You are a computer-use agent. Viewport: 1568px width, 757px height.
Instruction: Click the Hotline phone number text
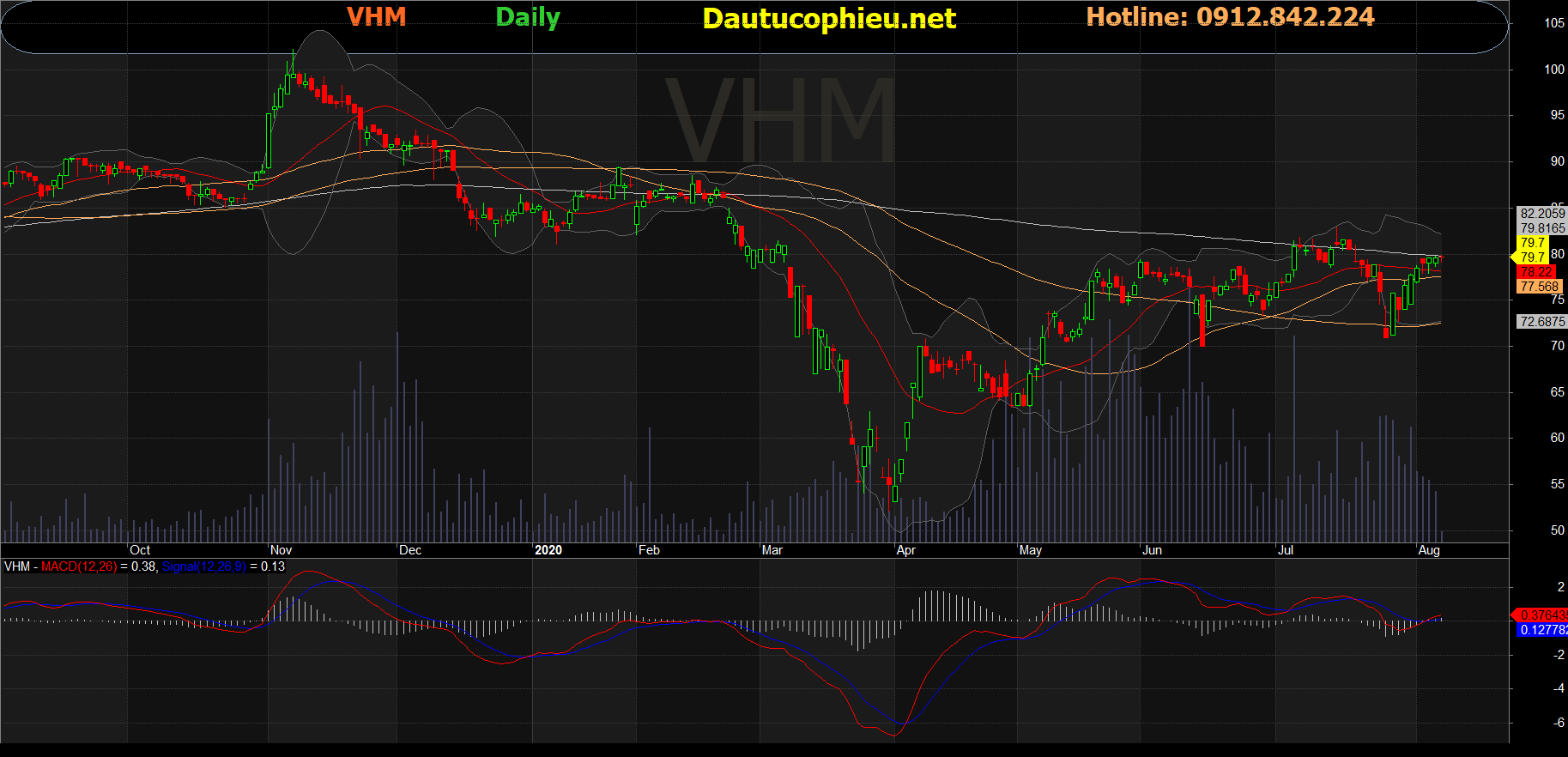[1230, 17]
